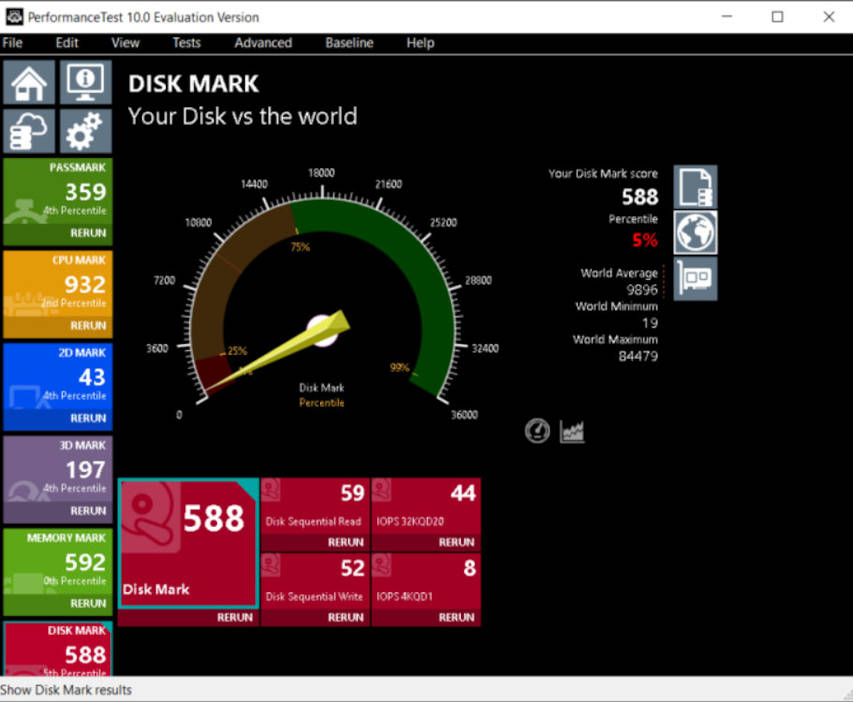Click the orange Percentile label under gauge
The height and width of the screenshot is (702, 853).
[x=322, y=403]
